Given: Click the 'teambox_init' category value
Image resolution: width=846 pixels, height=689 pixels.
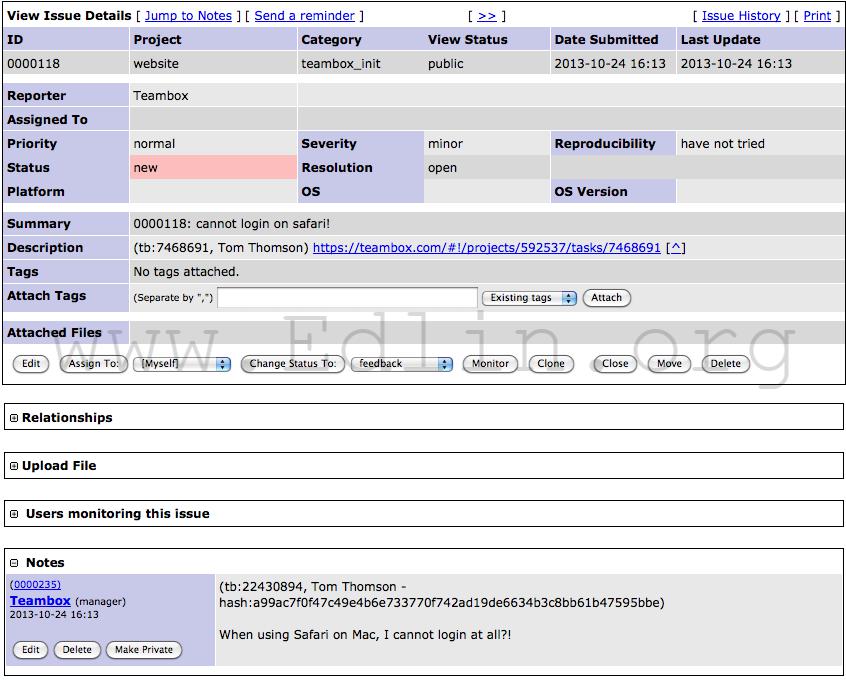Looking at the screenshot, I should (341, 64).
